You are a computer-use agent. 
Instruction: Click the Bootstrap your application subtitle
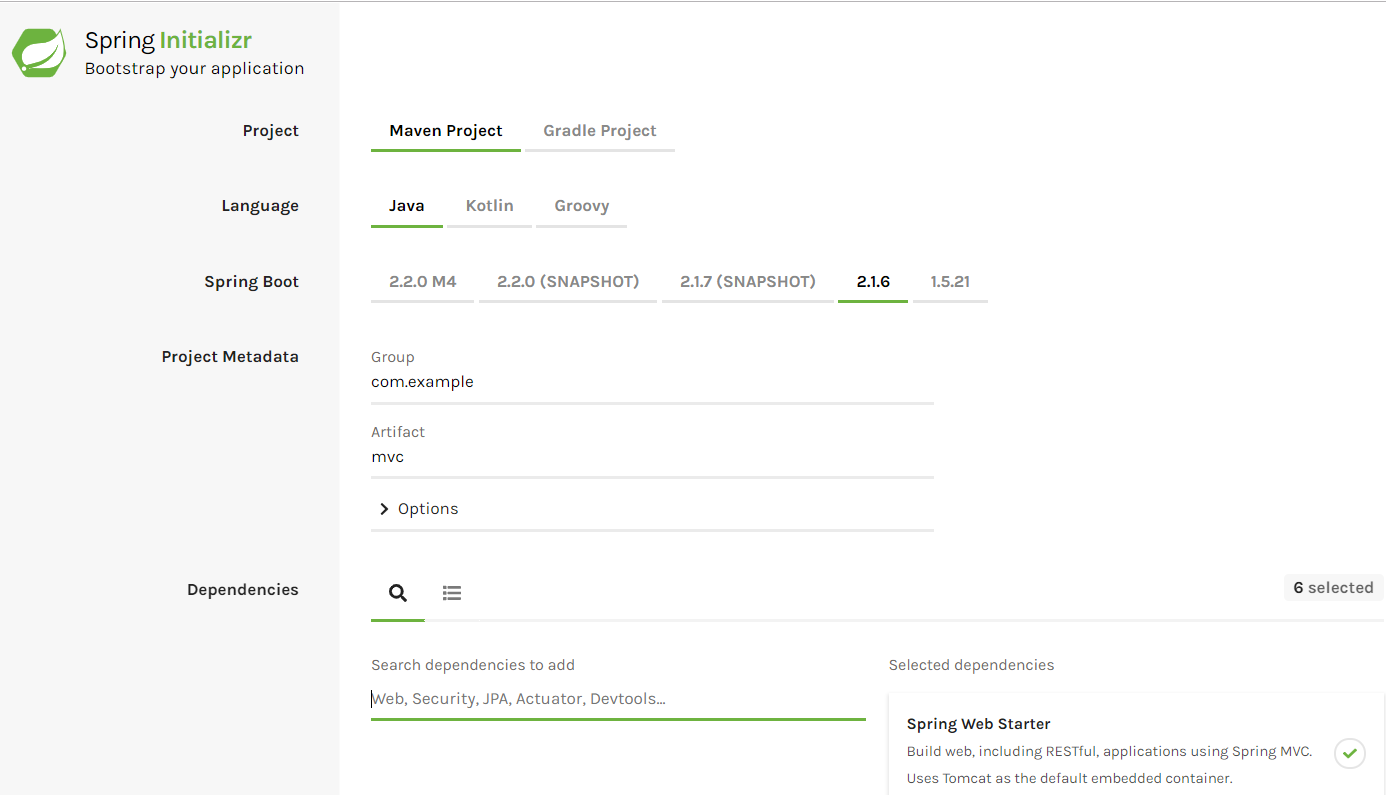pyautogui.click(x=195, y=69)
